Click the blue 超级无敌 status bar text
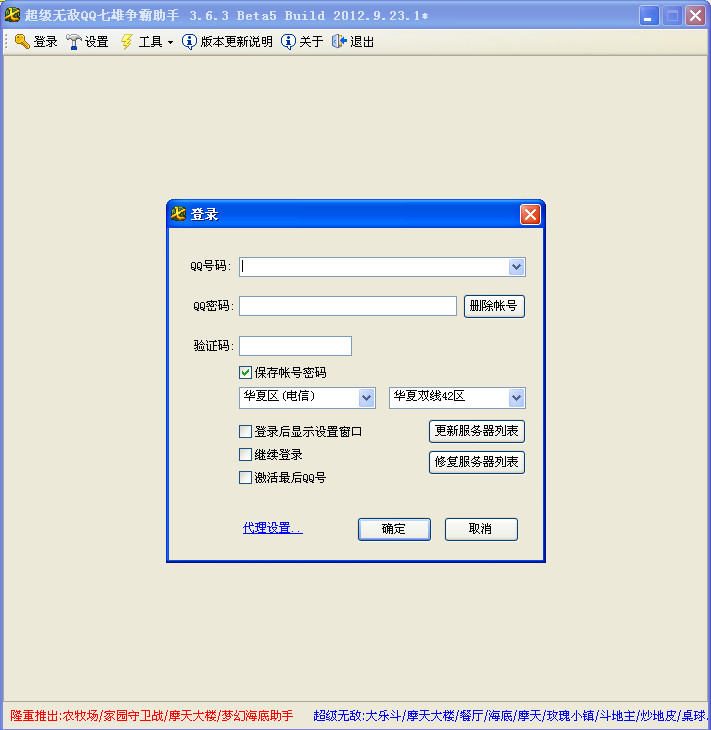711x730 pixels. tap(510, 716)
